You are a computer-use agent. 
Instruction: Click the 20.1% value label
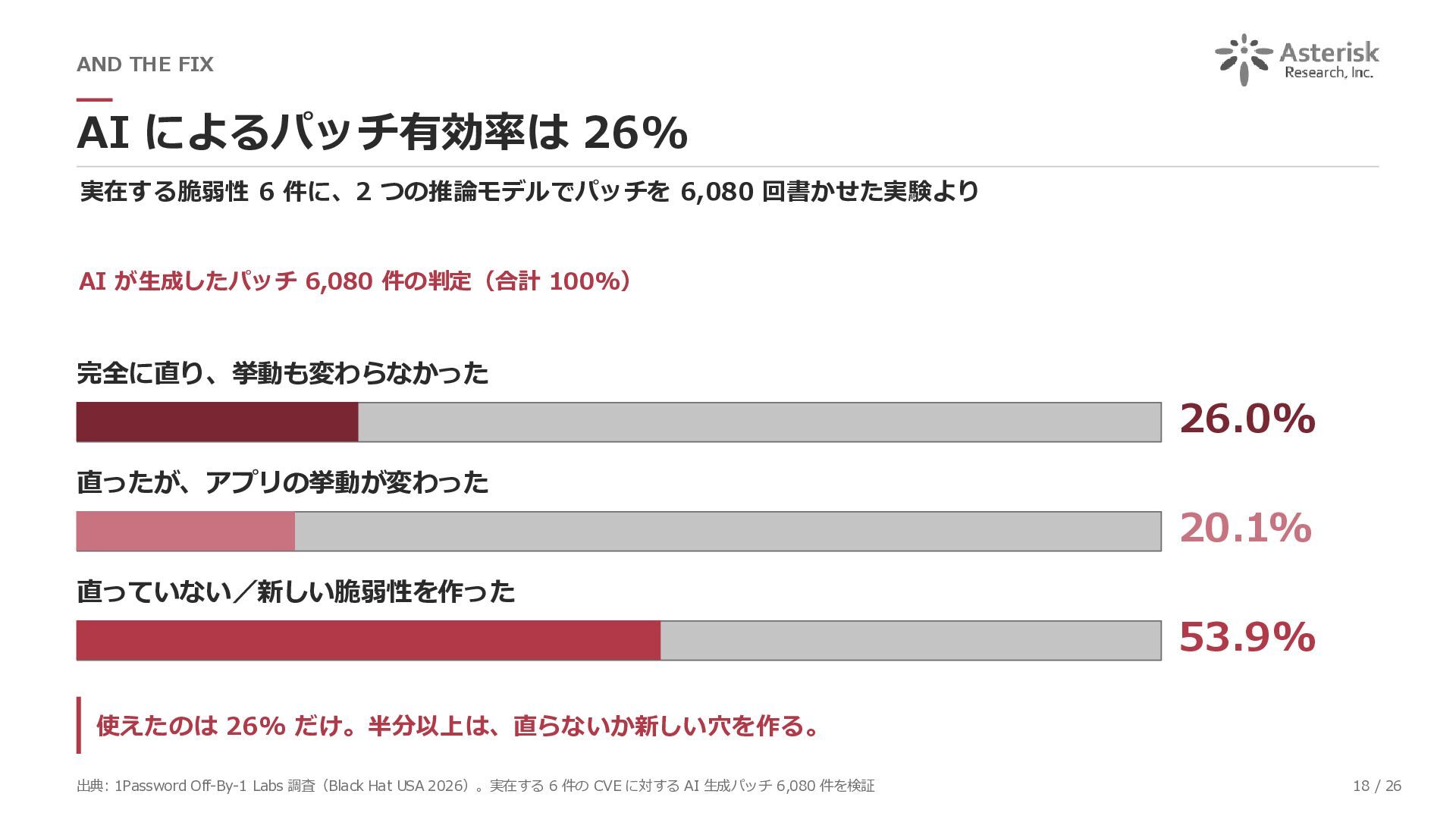click(x=1245, y=528)
